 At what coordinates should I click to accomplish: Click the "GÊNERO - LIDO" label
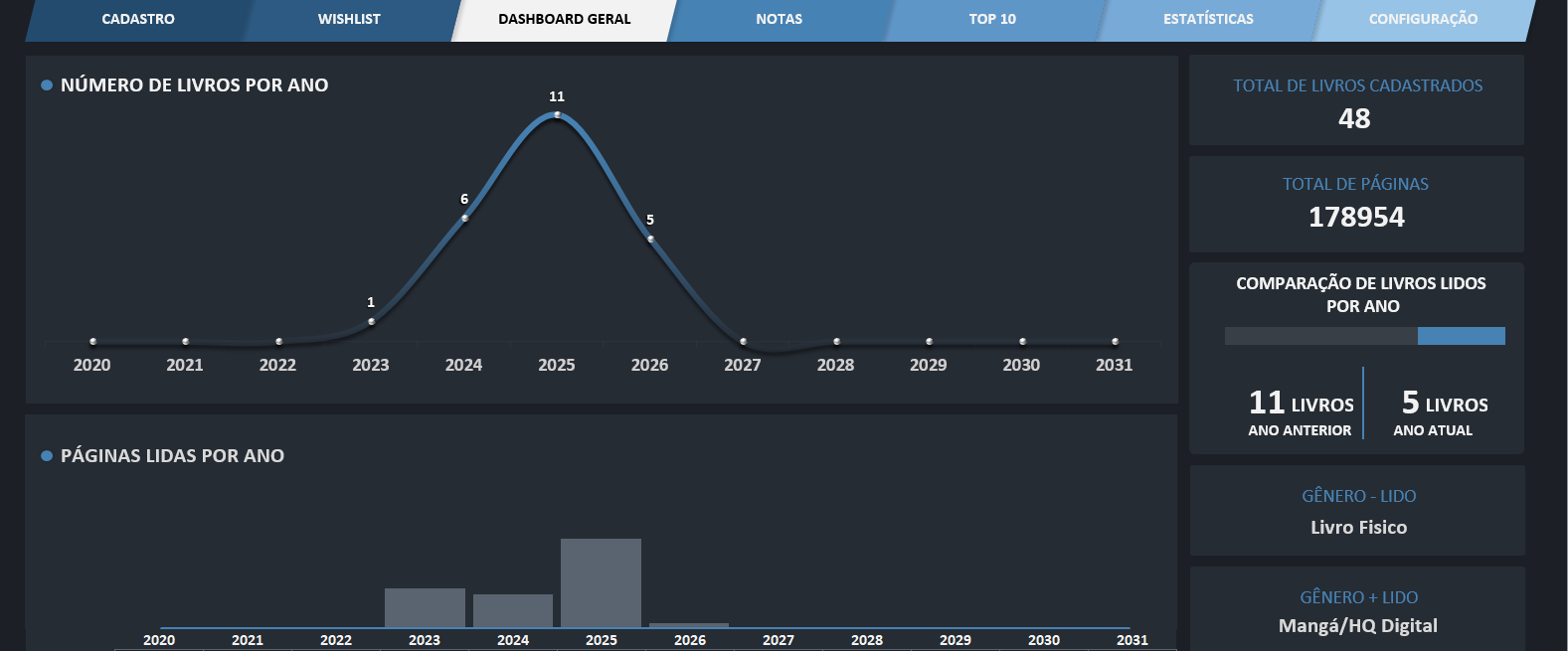[1359, 496]
